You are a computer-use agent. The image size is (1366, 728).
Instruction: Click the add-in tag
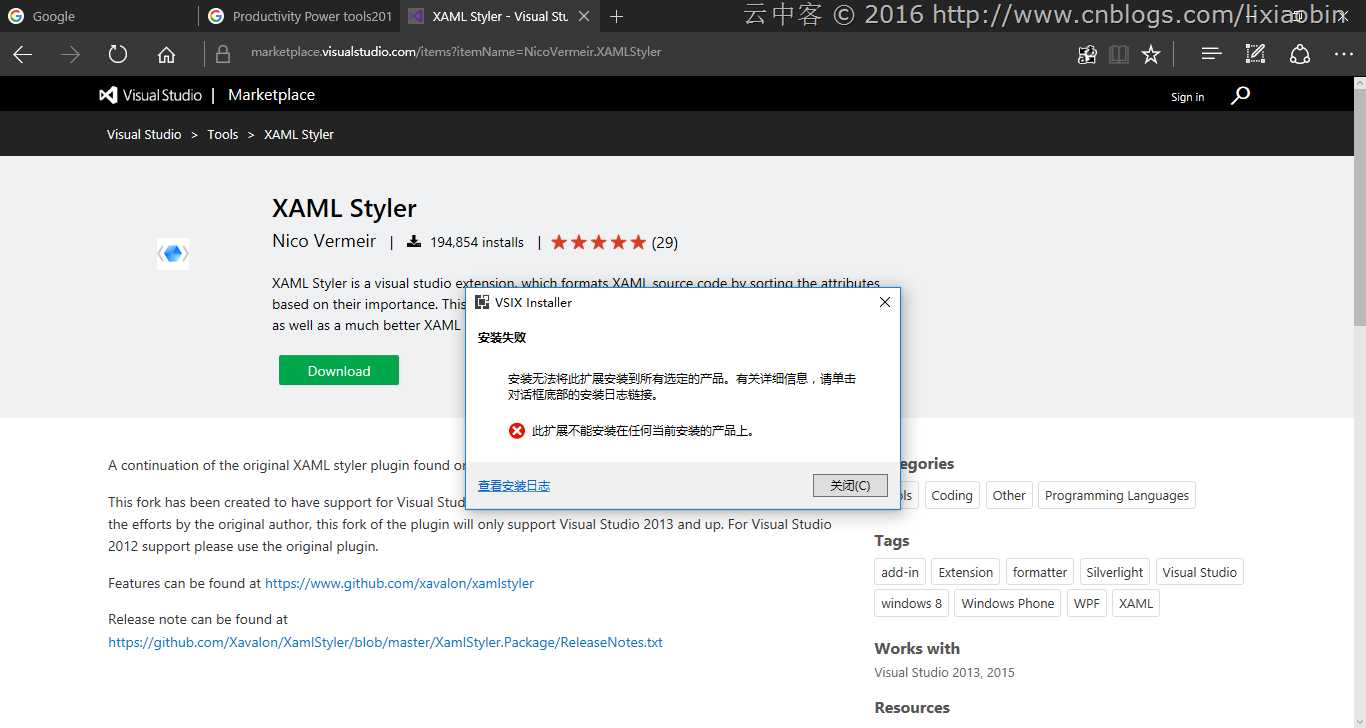(x=900, y=572)
